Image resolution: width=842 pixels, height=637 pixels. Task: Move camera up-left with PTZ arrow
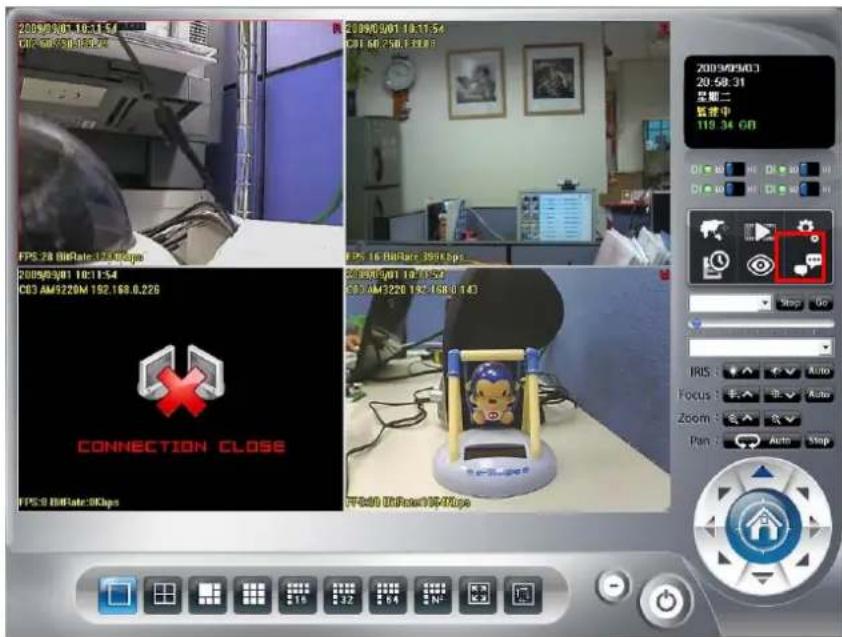pos(724,491)
